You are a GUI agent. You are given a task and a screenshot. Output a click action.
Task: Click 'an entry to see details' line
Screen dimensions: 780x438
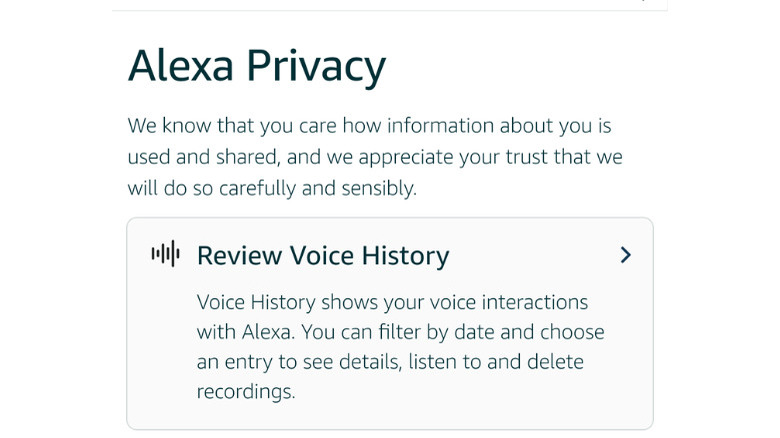(390, 361)
